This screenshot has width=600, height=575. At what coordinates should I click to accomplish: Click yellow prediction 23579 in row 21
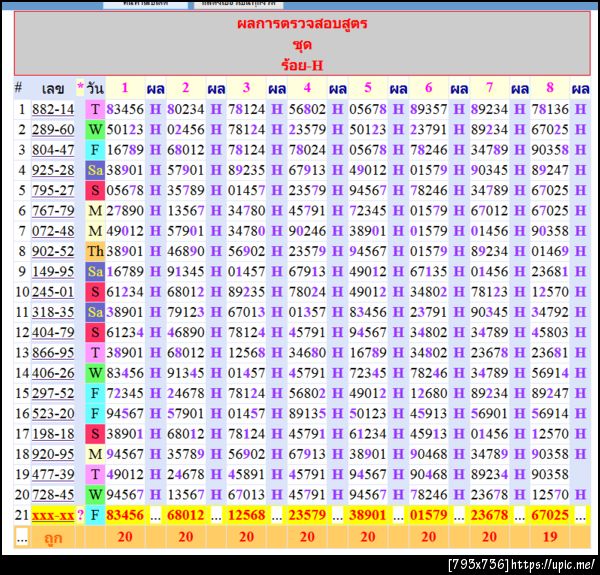point(307,515)
